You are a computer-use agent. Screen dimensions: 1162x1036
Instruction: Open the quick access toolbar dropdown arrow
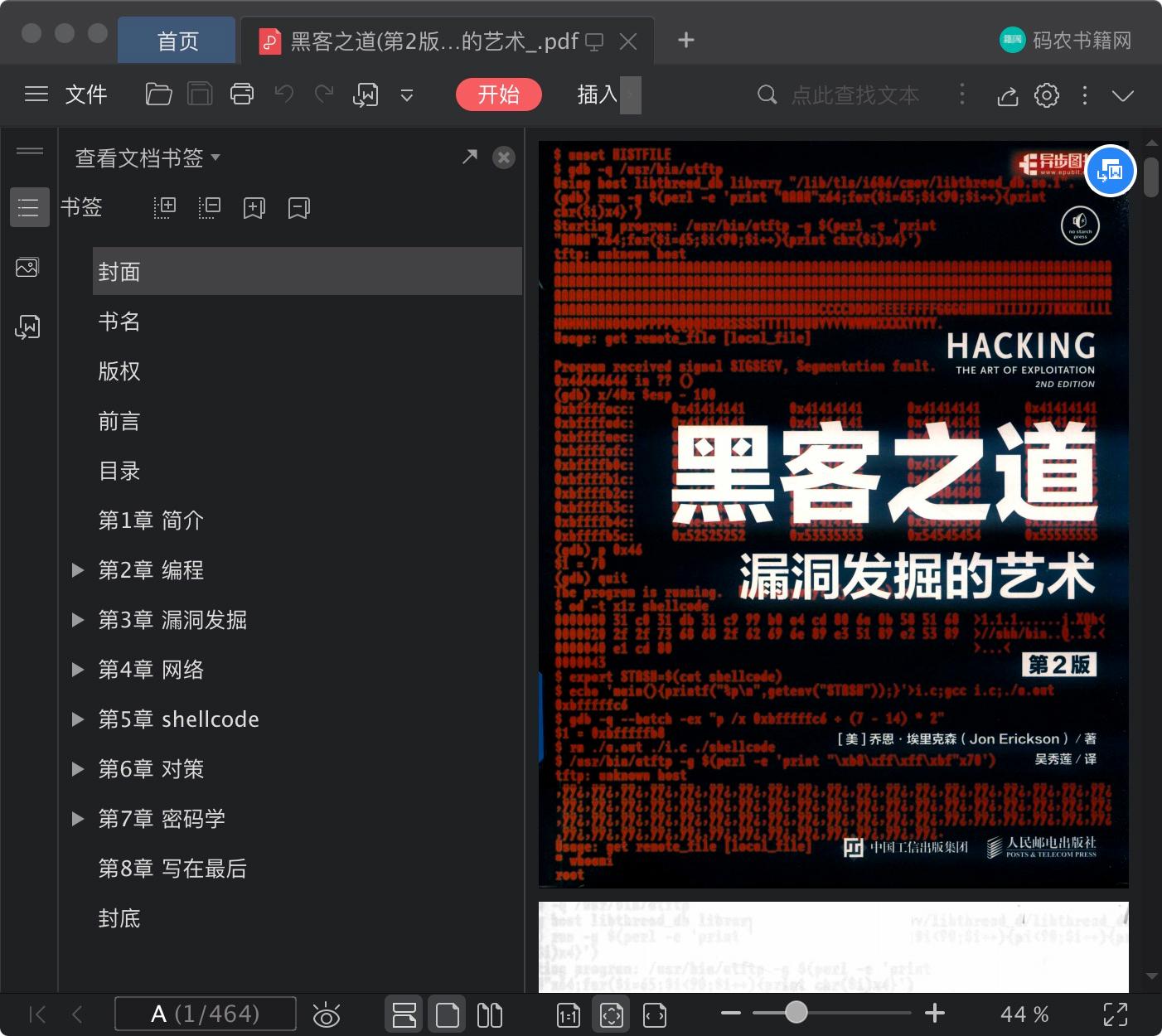[x=407, y=95]
